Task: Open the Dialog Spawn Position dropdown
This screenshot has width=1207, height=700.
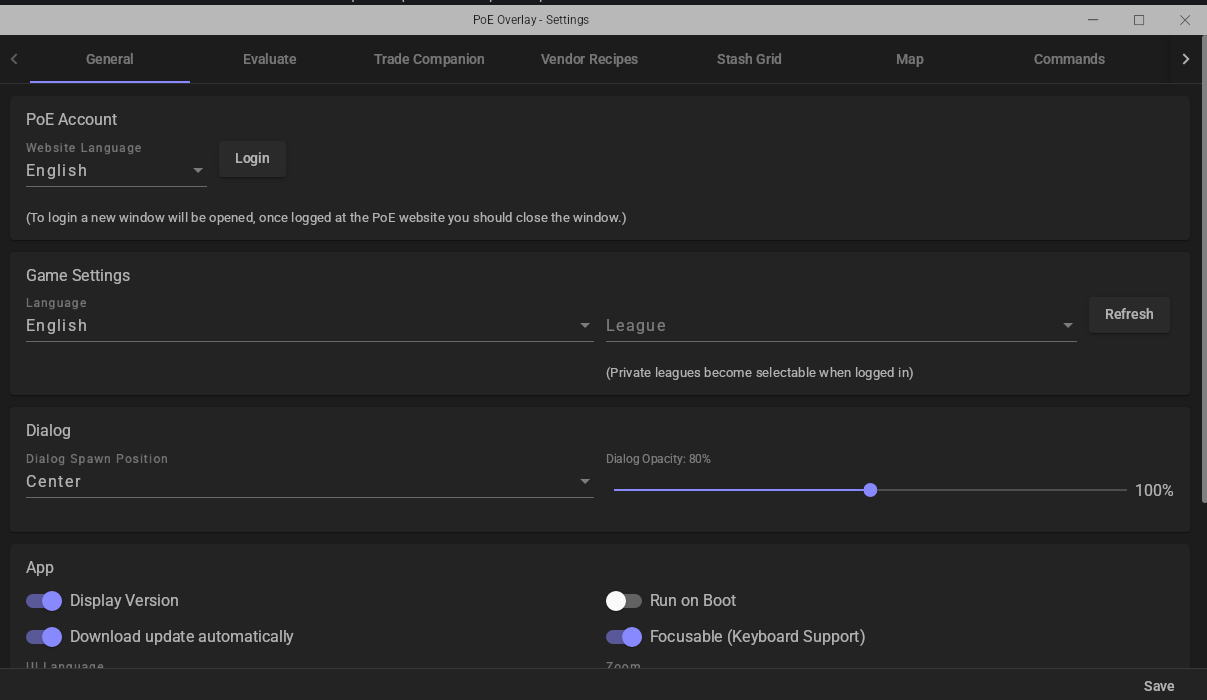Action: (x=309, y=481)
